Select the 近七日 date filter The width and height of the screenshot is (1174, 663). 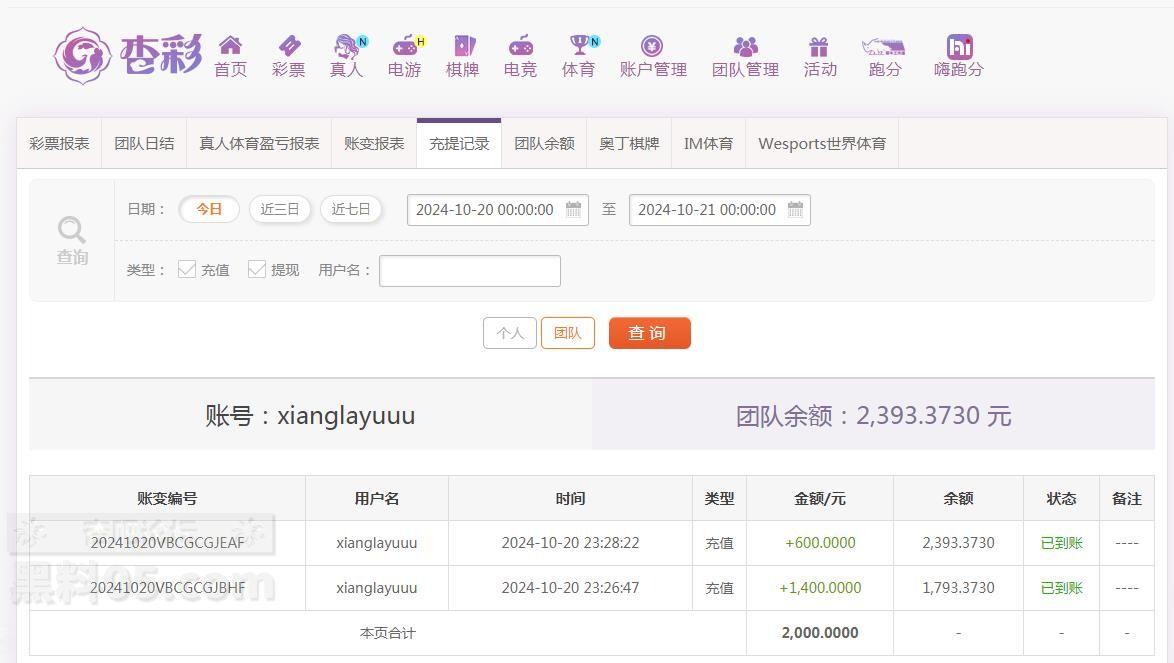click(x=350, y=210)
